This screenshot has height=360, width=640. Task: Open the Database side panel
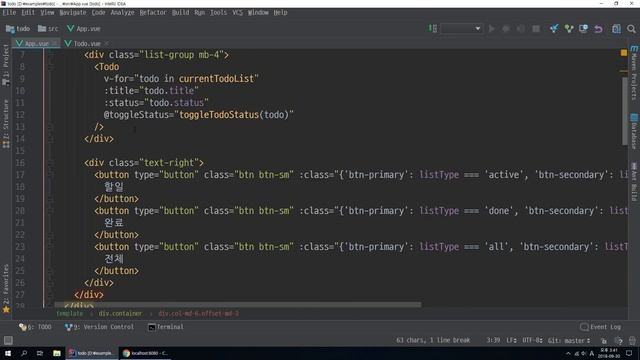pyautogui.click(x=634, y=131)
